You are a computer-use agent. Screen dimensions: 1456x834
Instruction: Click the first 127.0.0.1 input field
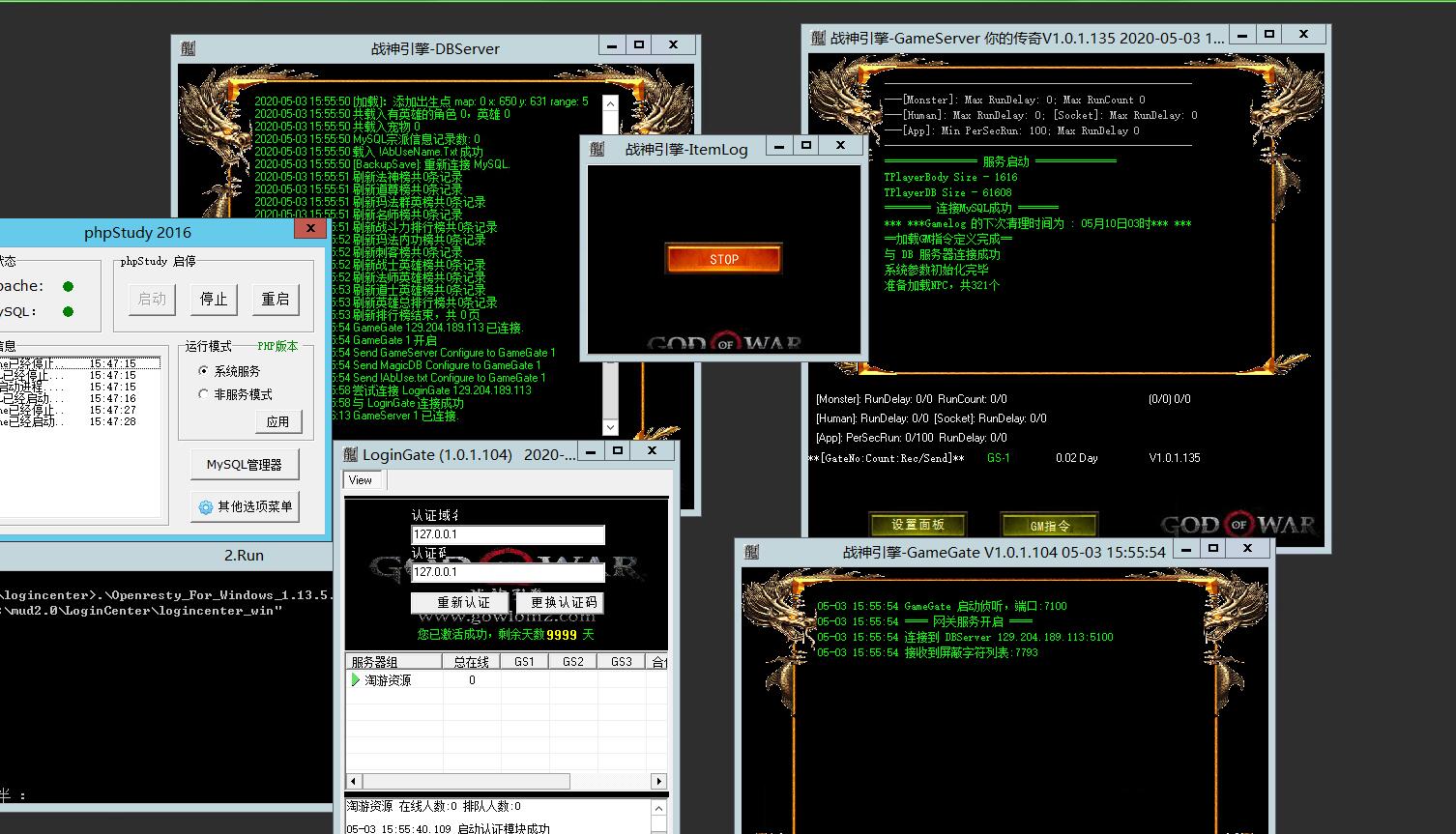click(x=508, y=534)
